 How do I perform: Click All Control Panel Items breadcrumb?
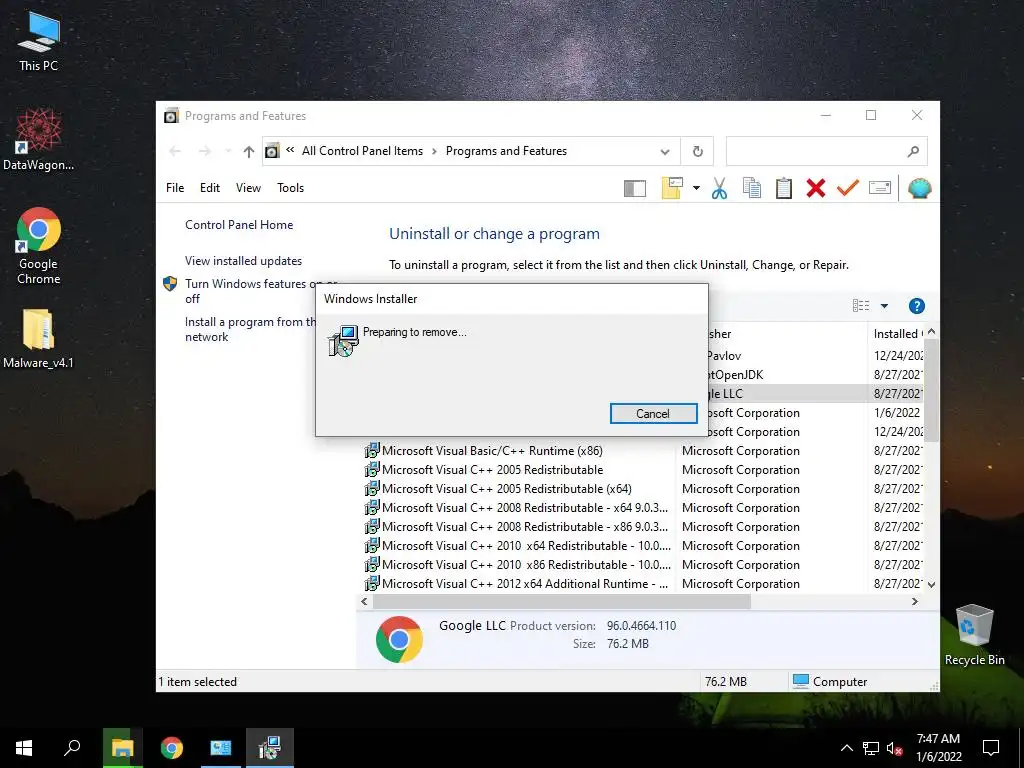362,151
